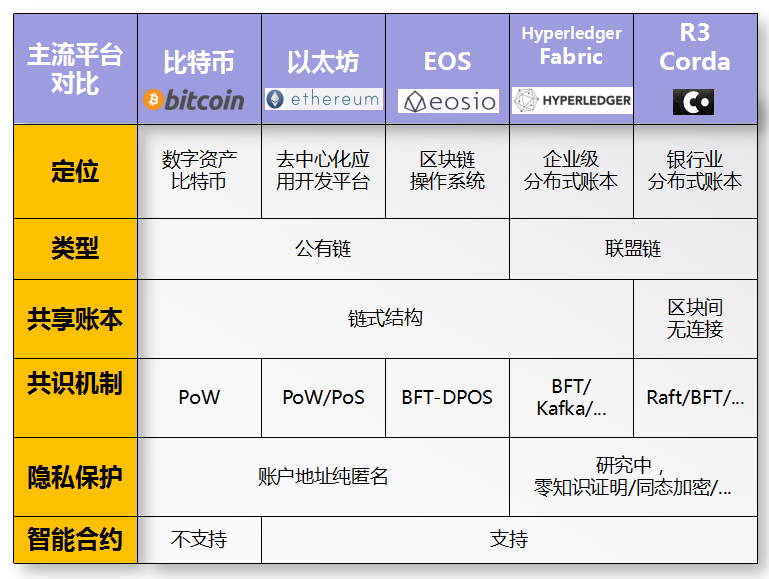This screenshot has width=769, height=579.
Task: Select the 隐私保护 row header
Action: pyautogui.click(x=75, y=476)
